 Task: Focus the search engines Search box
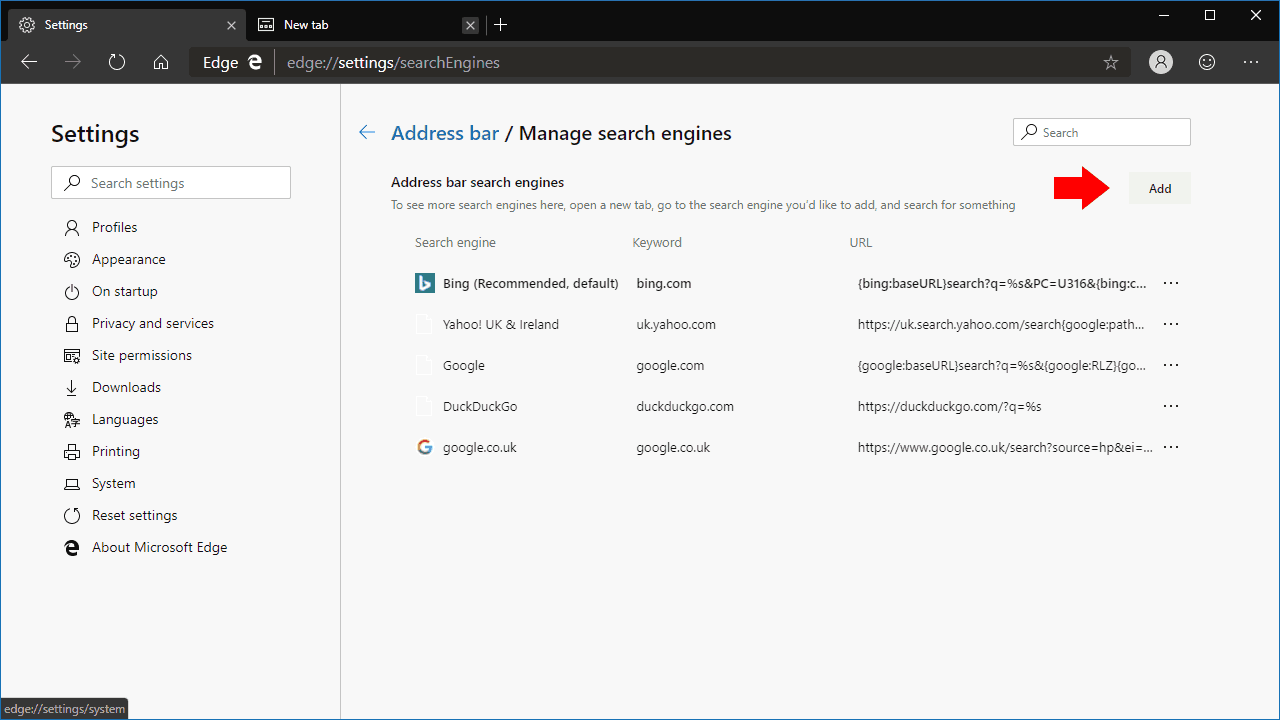[x=1102, y=132]
